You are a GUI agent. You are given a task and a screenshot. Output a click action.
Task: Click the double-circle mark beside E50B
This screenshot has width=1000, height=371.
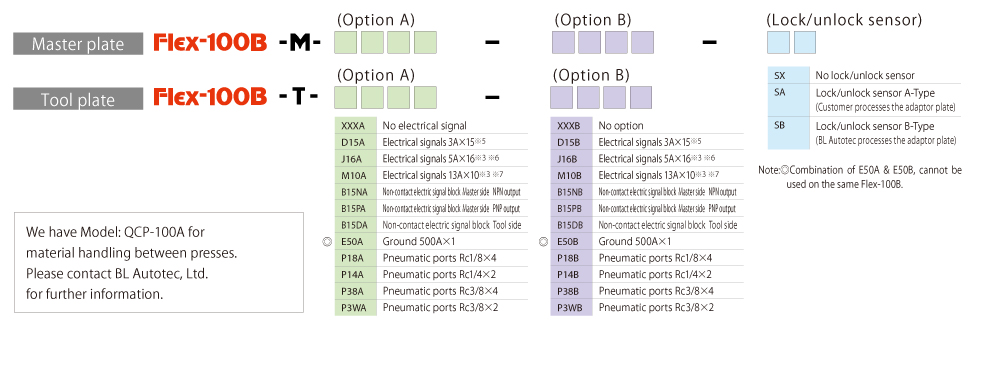(543, 242)
